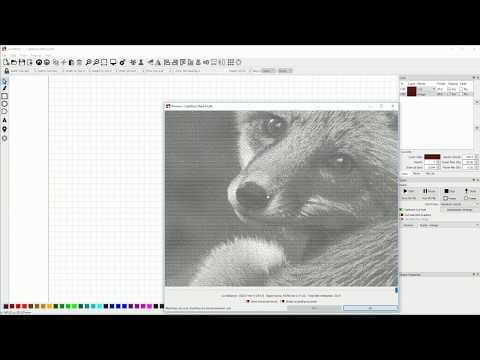480x360 pixels.
Task: Open a project with folder icon
Action: pyautogui.click(x=14, y=62)
